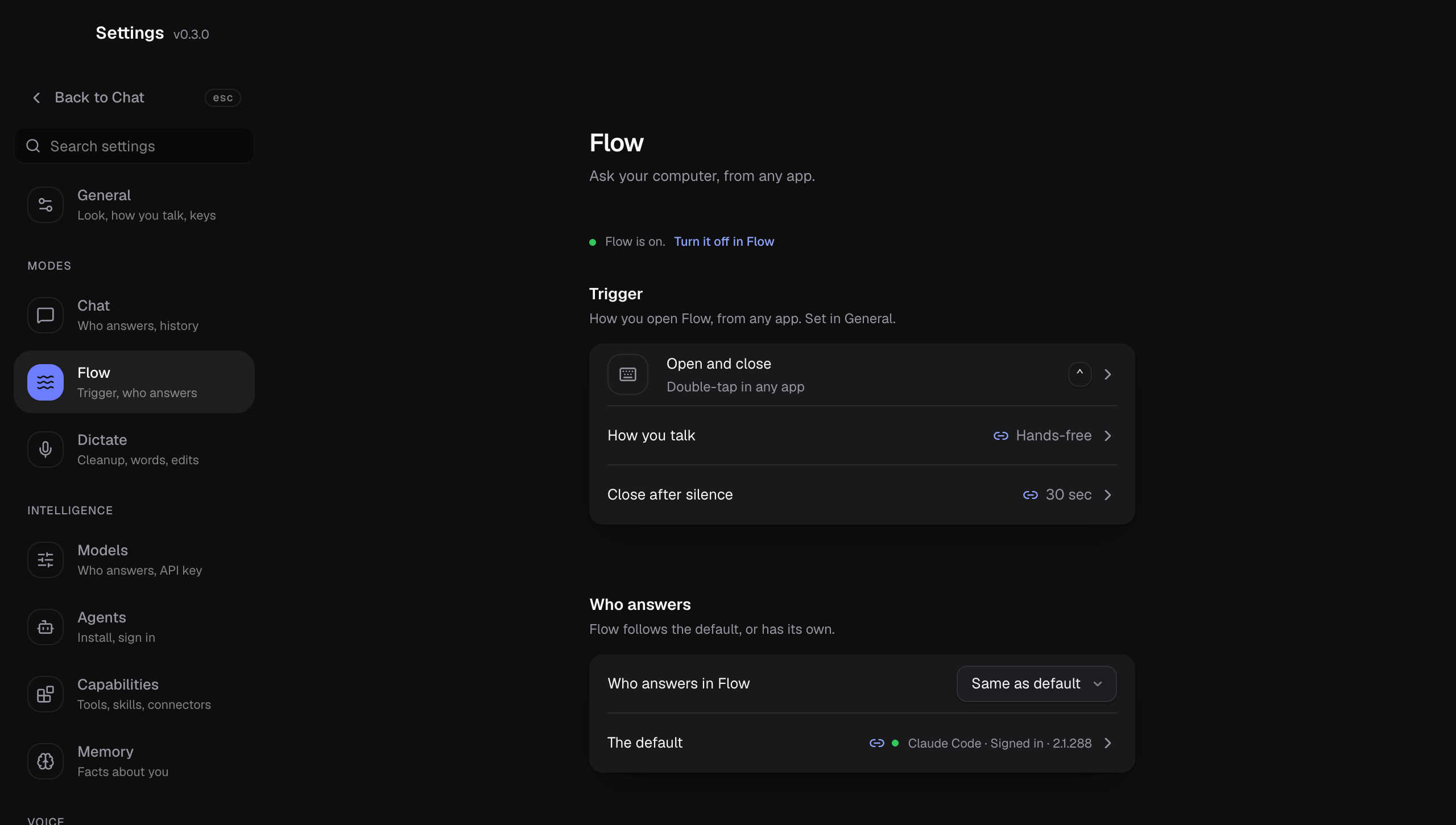The height and width of the screenshot is (825, 1456).
Task: Expand the Close after silence chevron
Action: point(1108,495)
